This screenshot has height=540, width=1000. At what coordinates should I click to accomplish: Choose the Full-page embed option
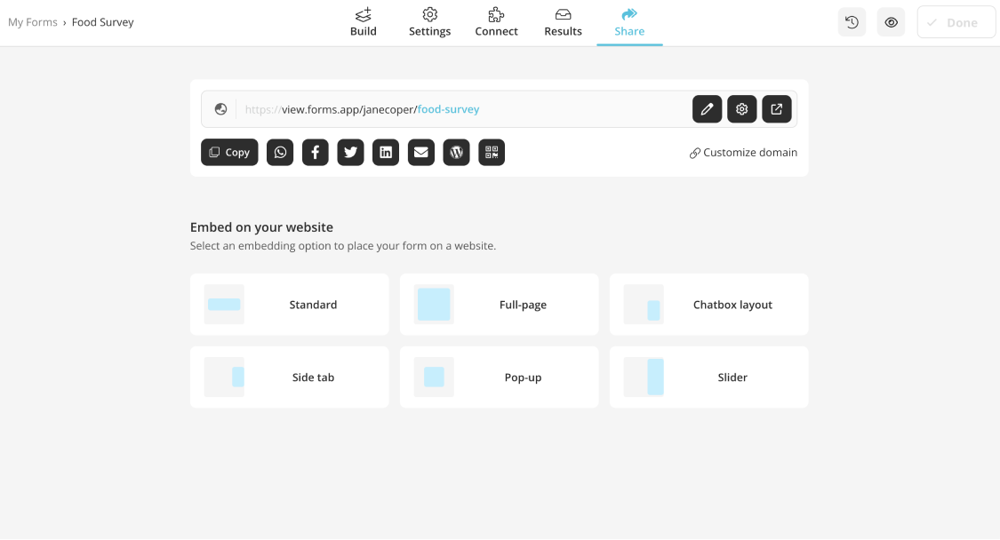pyautogui.click(x=499, y=305)
